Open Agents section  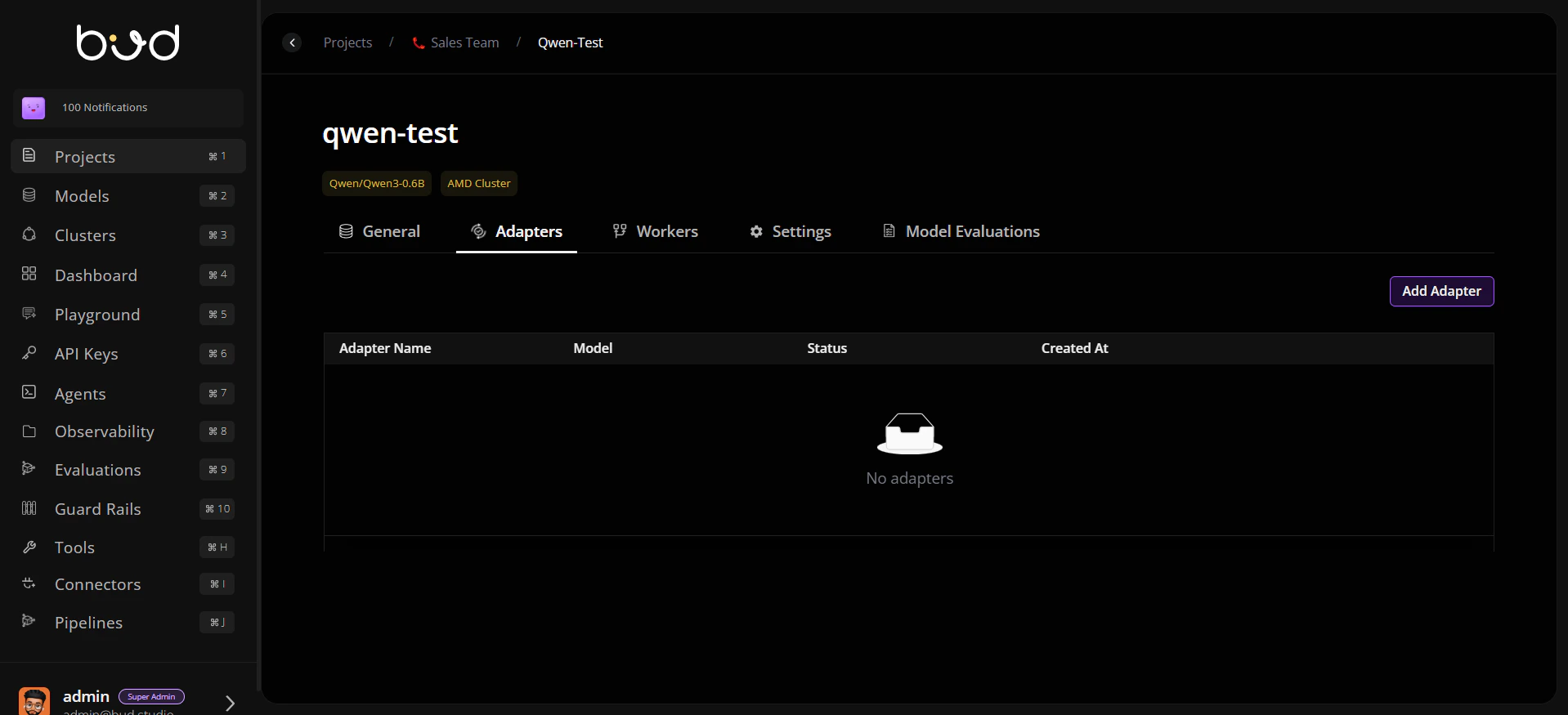[x=128, y=394]
